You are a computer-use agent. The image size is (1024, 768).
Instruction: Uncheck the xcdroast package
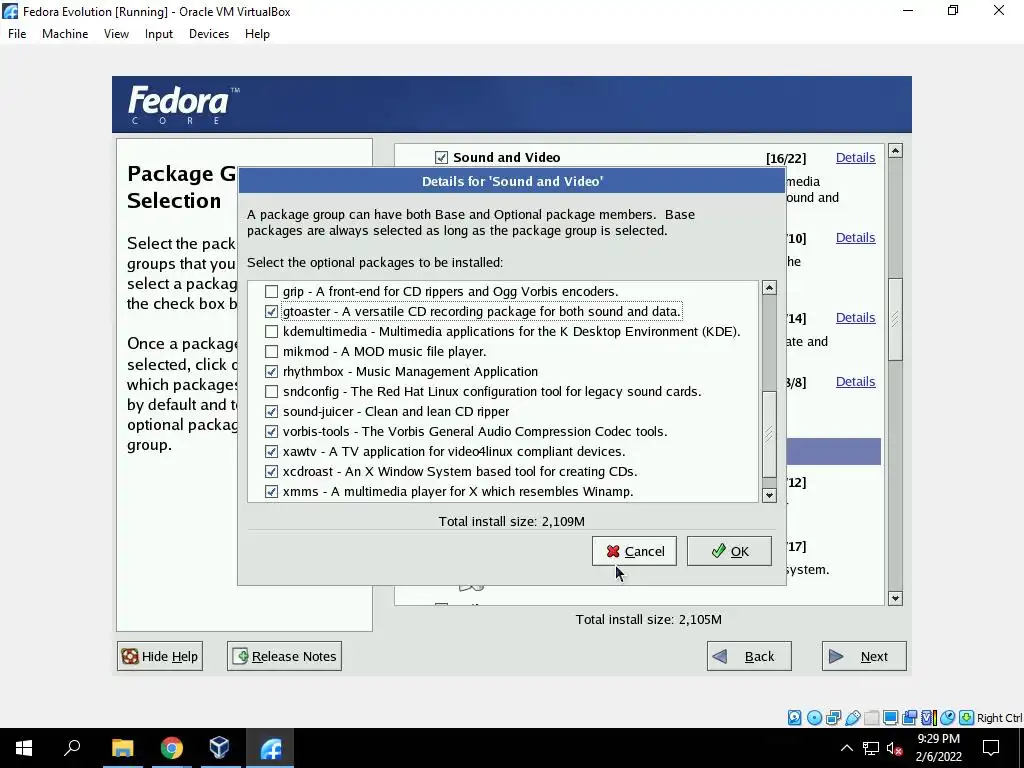pos(271,472)
